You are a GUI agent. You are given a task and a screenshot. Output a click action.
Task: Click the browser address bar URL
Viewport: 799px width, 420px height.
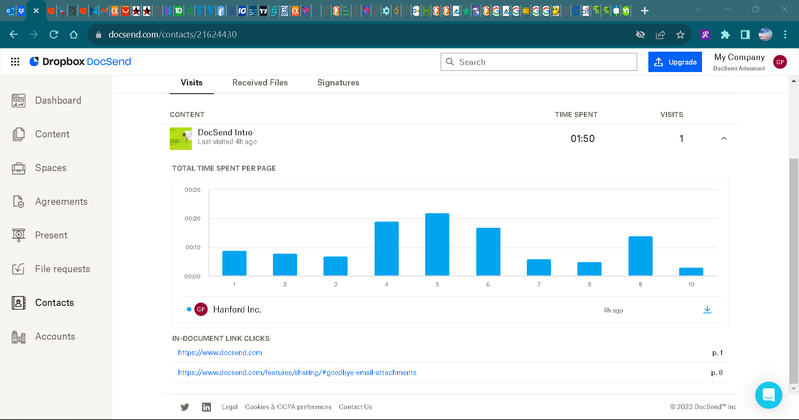173,35
